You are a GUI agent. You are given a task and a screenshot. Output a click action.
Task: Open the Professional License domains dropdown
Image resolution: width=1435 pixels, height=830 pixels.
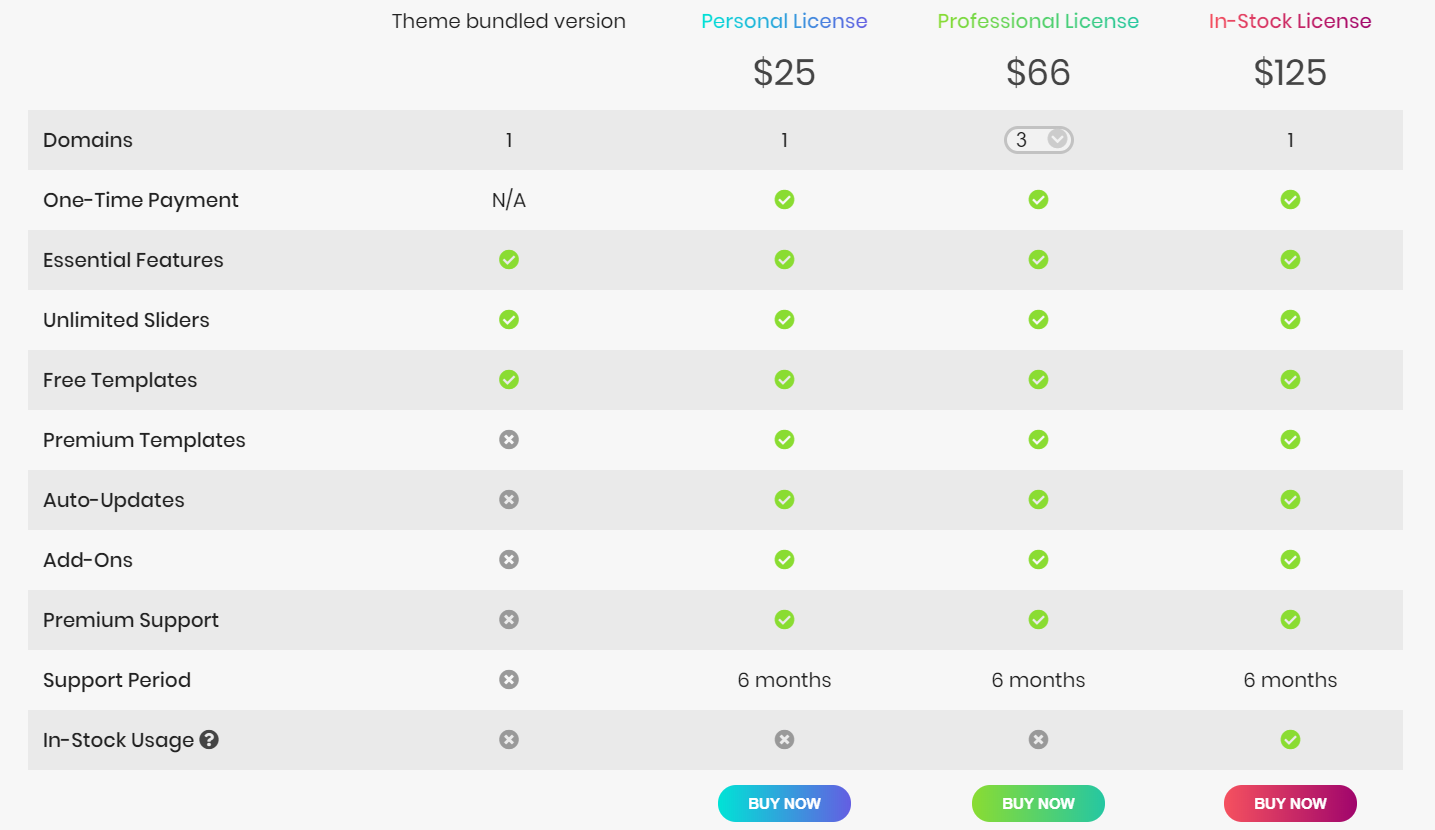point(1039,140)
